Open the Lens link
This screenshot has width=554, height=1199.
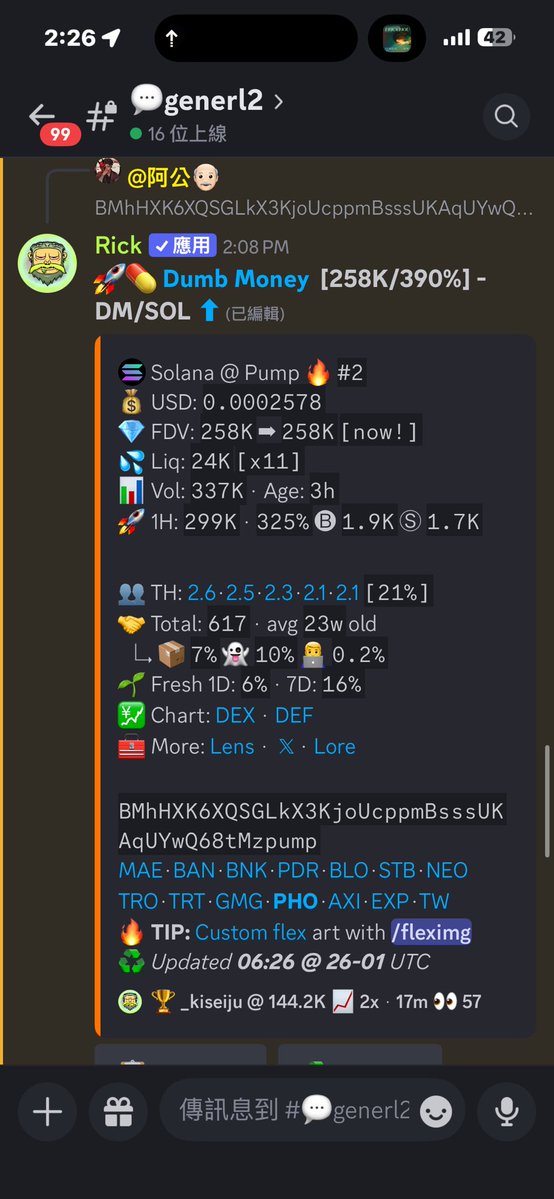(x=232, y=746)
